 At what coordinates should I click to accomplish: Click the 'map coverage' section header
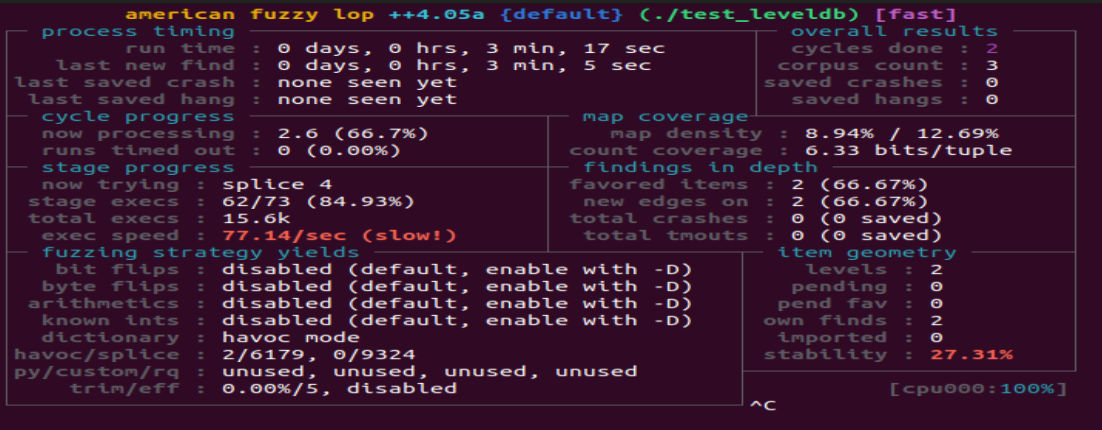[666, 116]
